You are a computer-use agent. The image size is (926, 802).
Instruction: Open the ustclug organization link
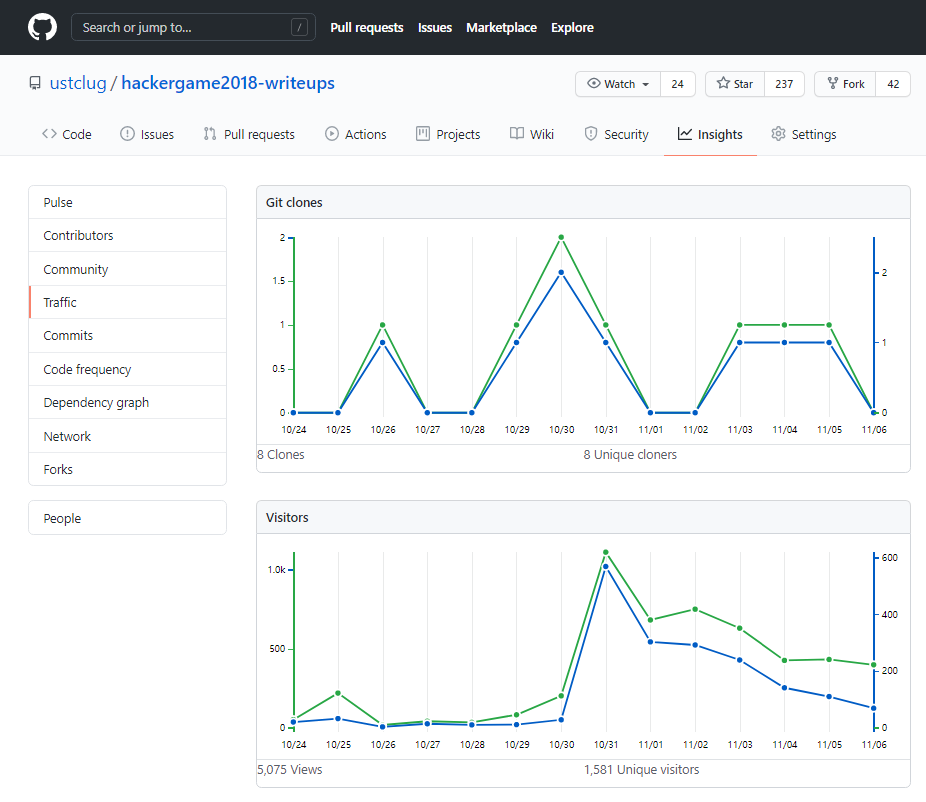[x=78, y=83]
